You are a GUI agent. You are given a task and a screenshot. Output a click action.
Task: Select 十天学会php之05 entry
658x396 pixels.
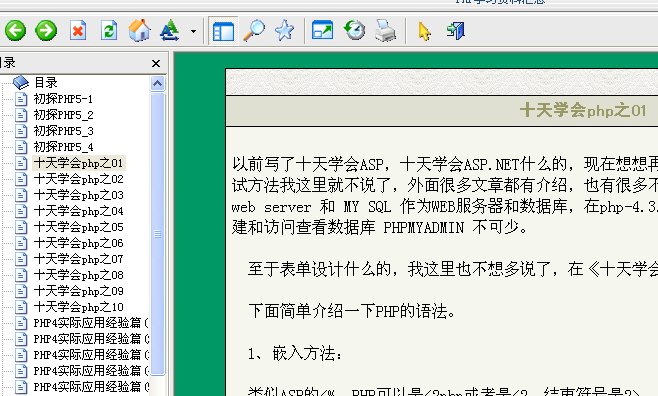tap(79, 227)
